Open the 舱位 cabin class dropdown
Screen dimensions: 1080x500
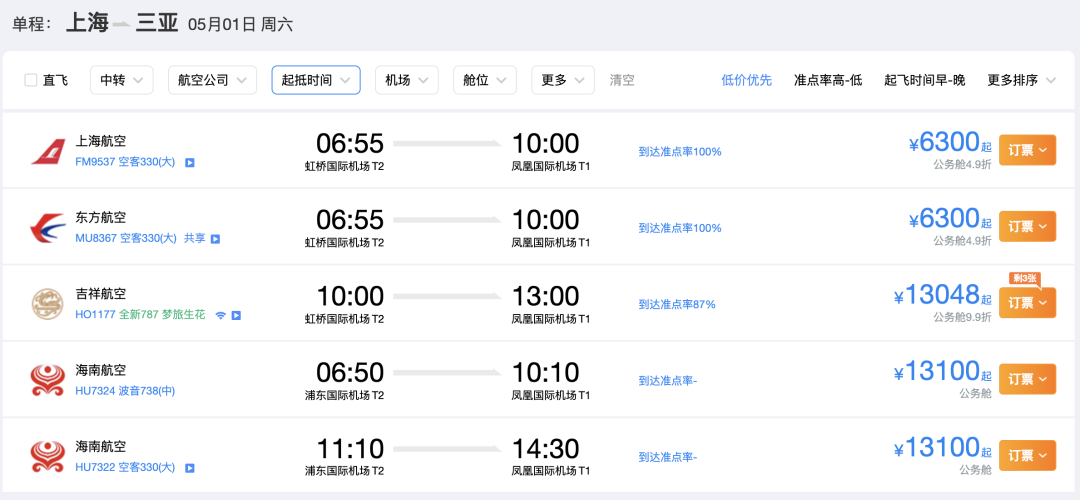tap(485, 80)
